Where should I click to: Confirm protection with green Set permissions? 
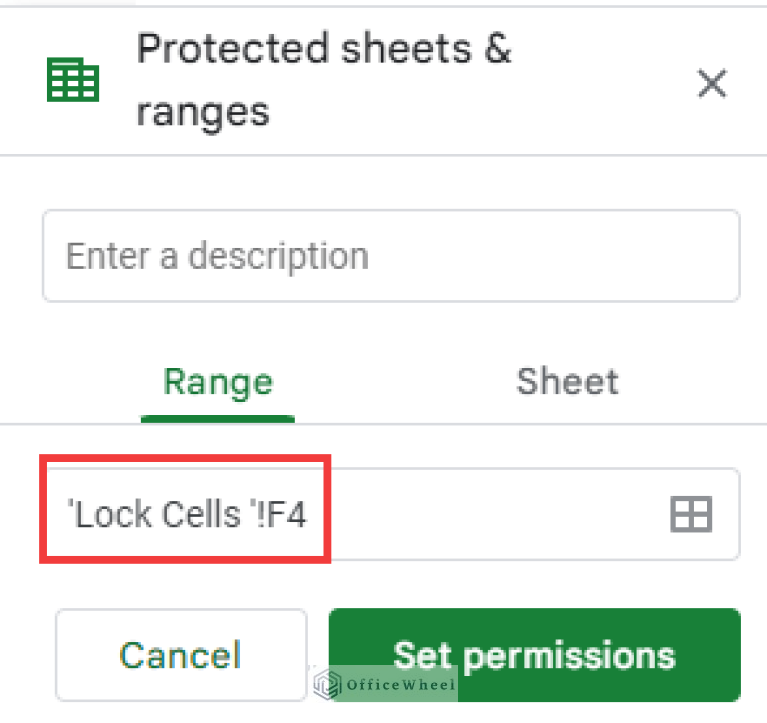[x=534, y=655]
